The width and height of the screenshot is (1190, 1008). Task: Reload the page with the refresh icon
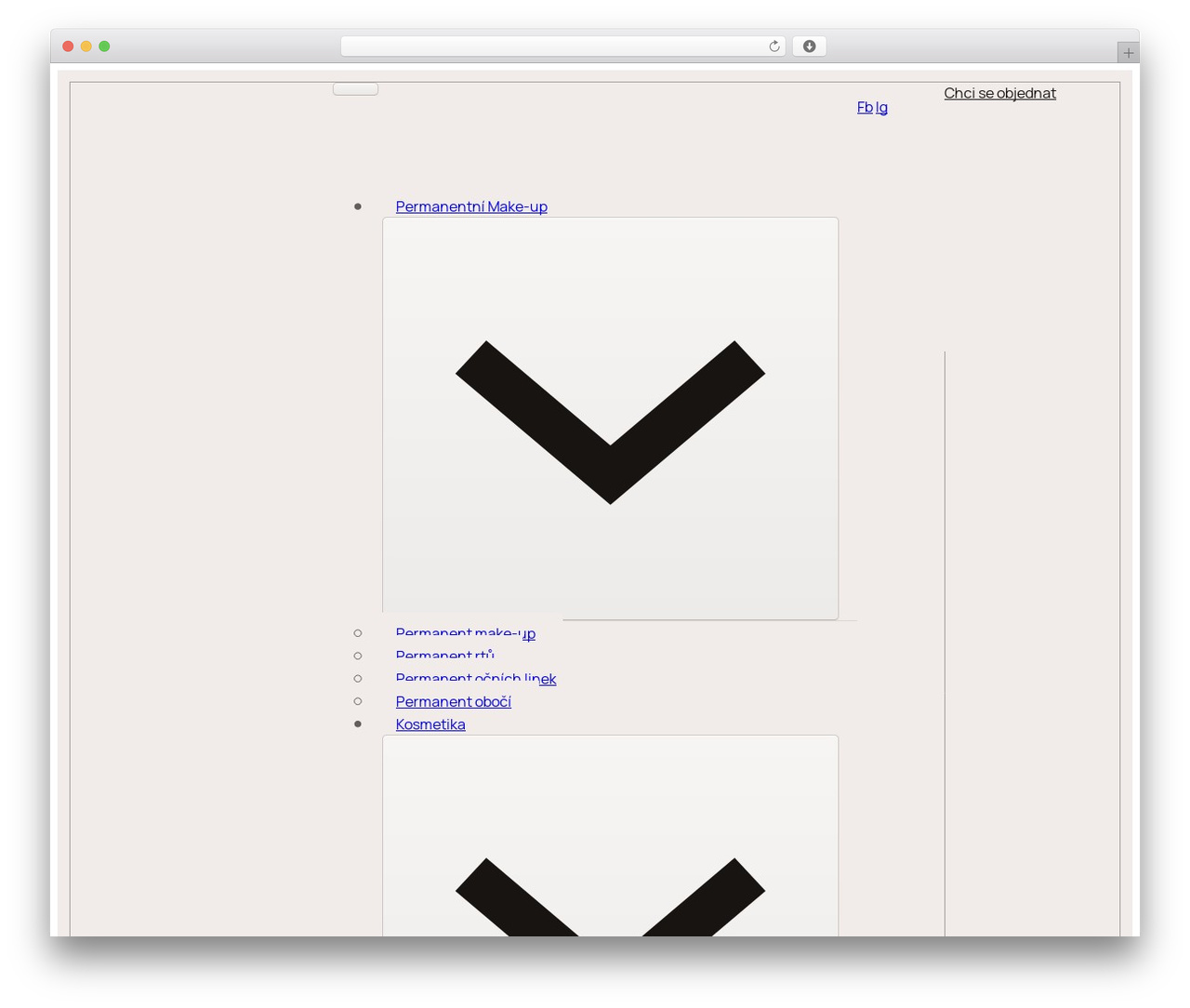point(773,46)
